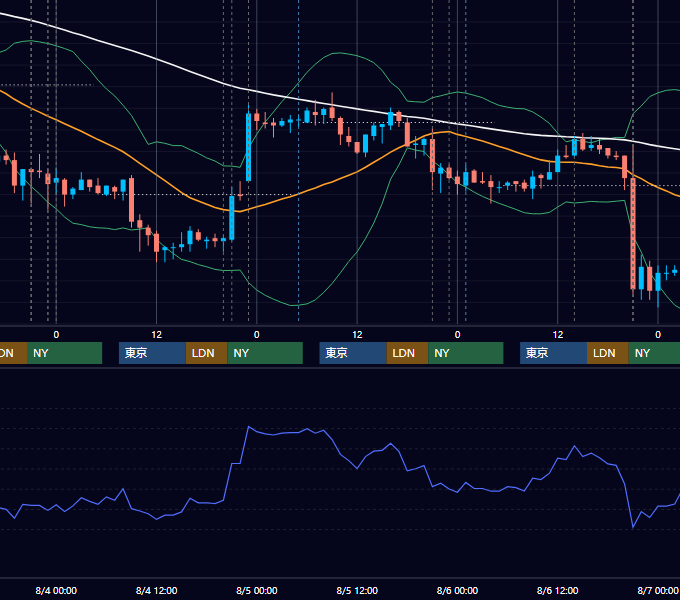680x600 pixels.
Task: Select the 東京 session block for 8/4
Action: pyautogui.click(x=152, y=353)
